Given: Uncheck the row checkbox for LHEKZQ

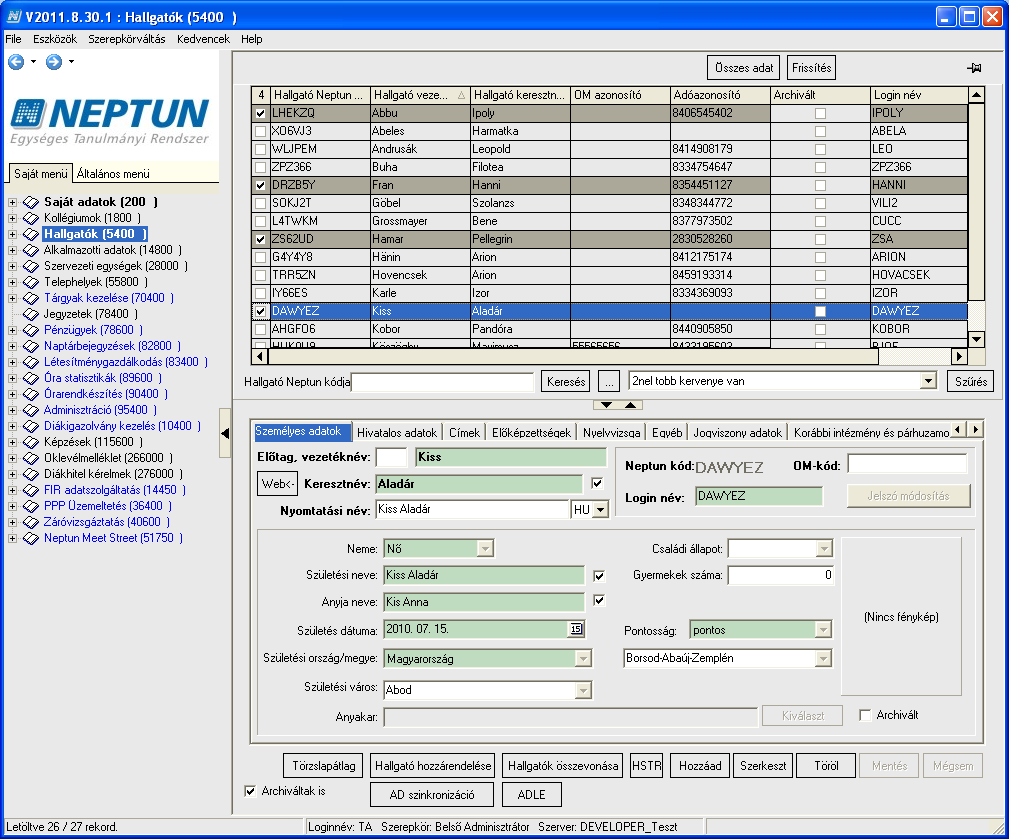Looking at the screenshot, I should (260, 113).
